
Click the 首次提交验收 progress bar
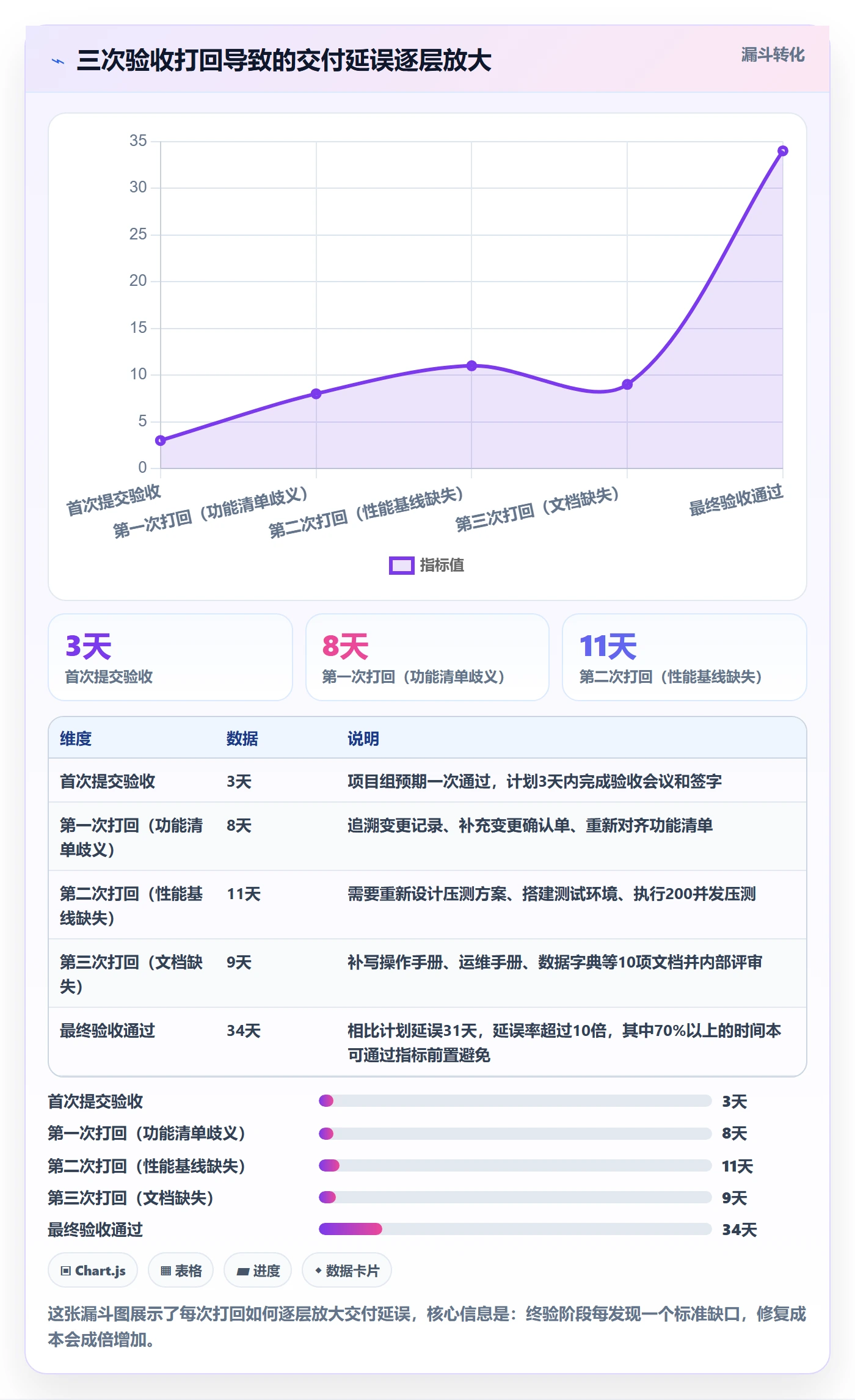pos(515,1101)
